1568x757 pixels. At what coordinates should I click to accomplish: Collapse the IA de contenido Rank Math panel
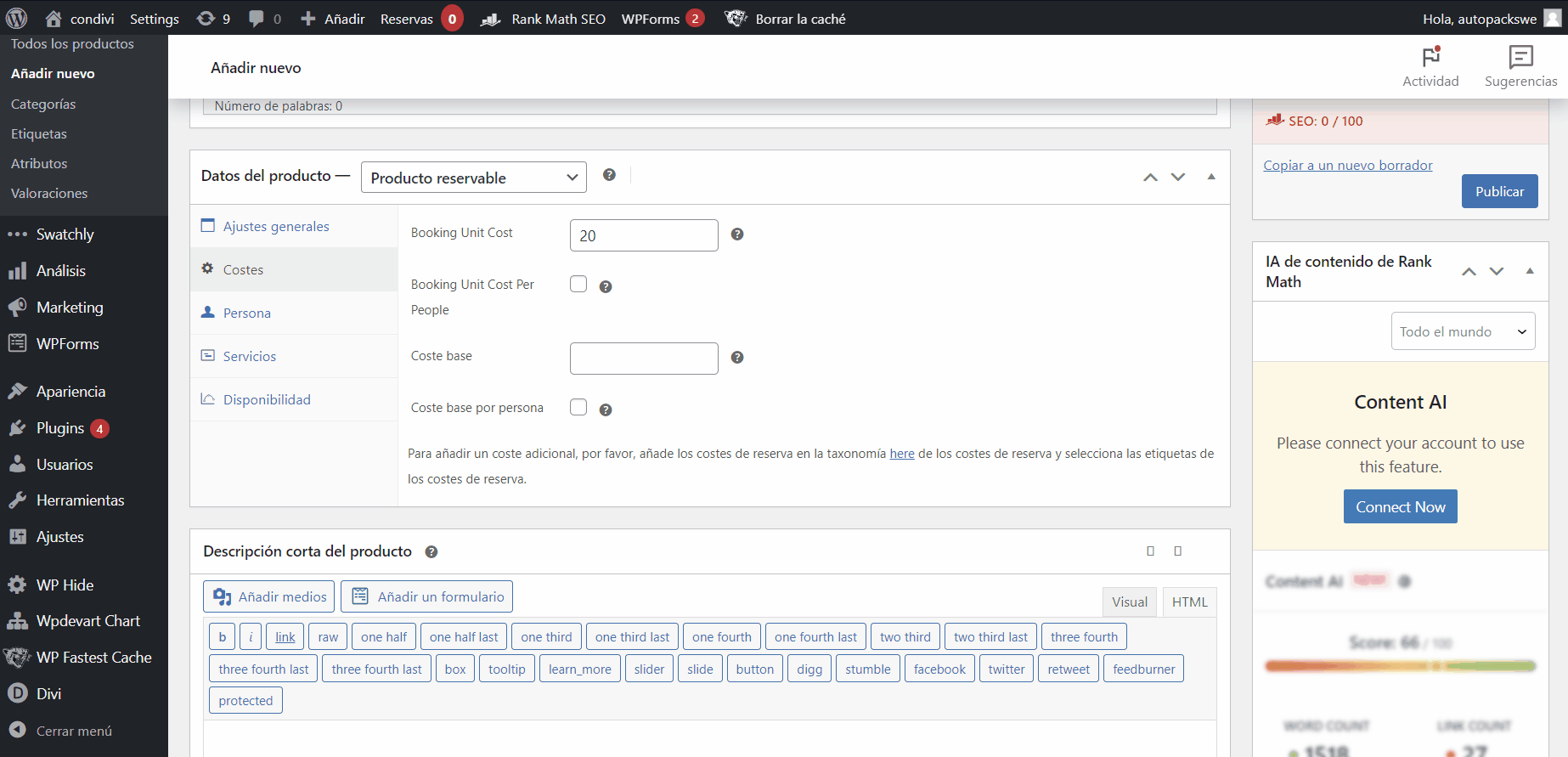coord(1530,271)
